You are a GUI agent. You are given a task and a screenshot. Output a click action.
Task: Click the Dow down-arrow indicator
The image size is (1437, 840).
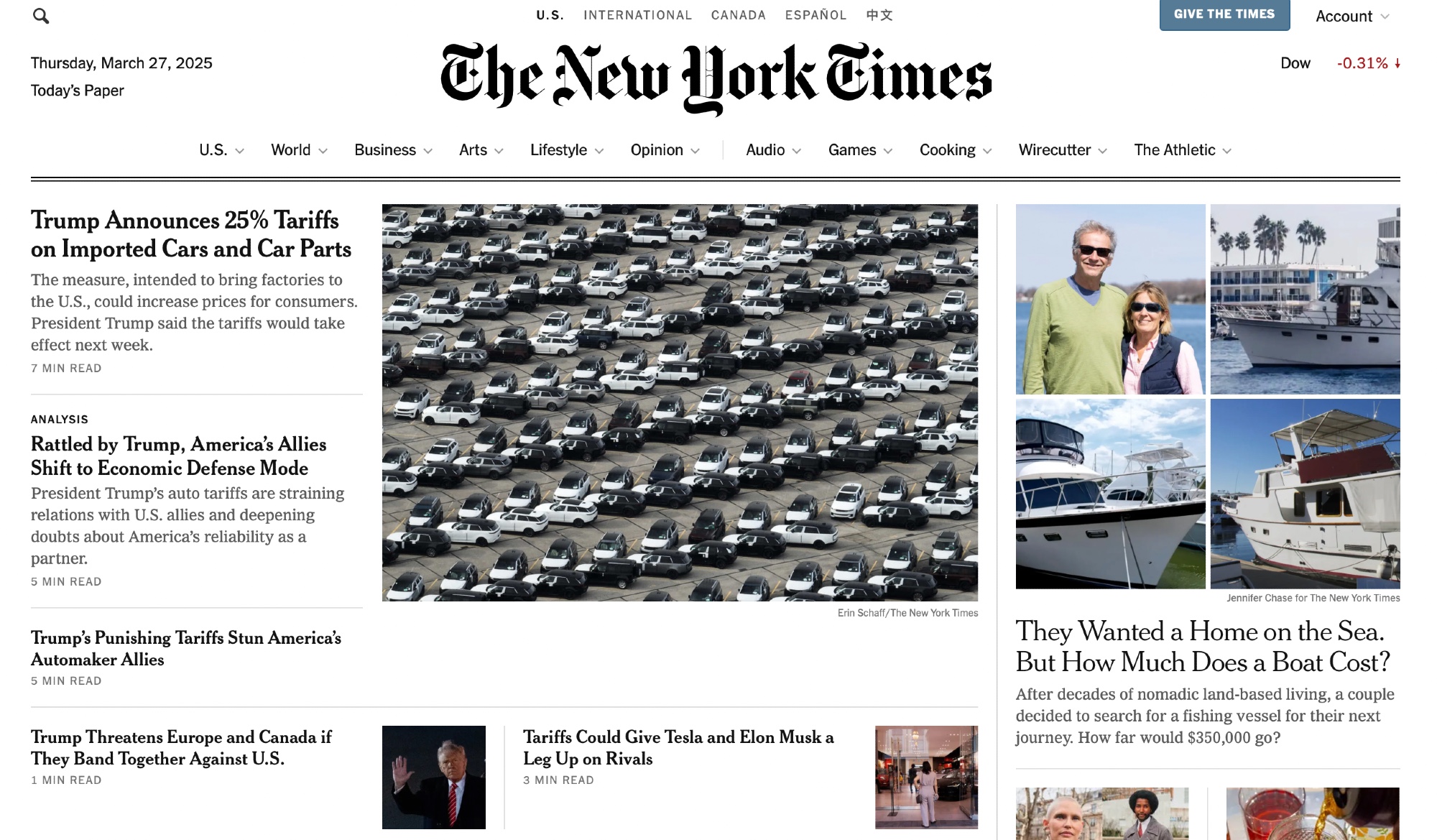click(1397, 64)
